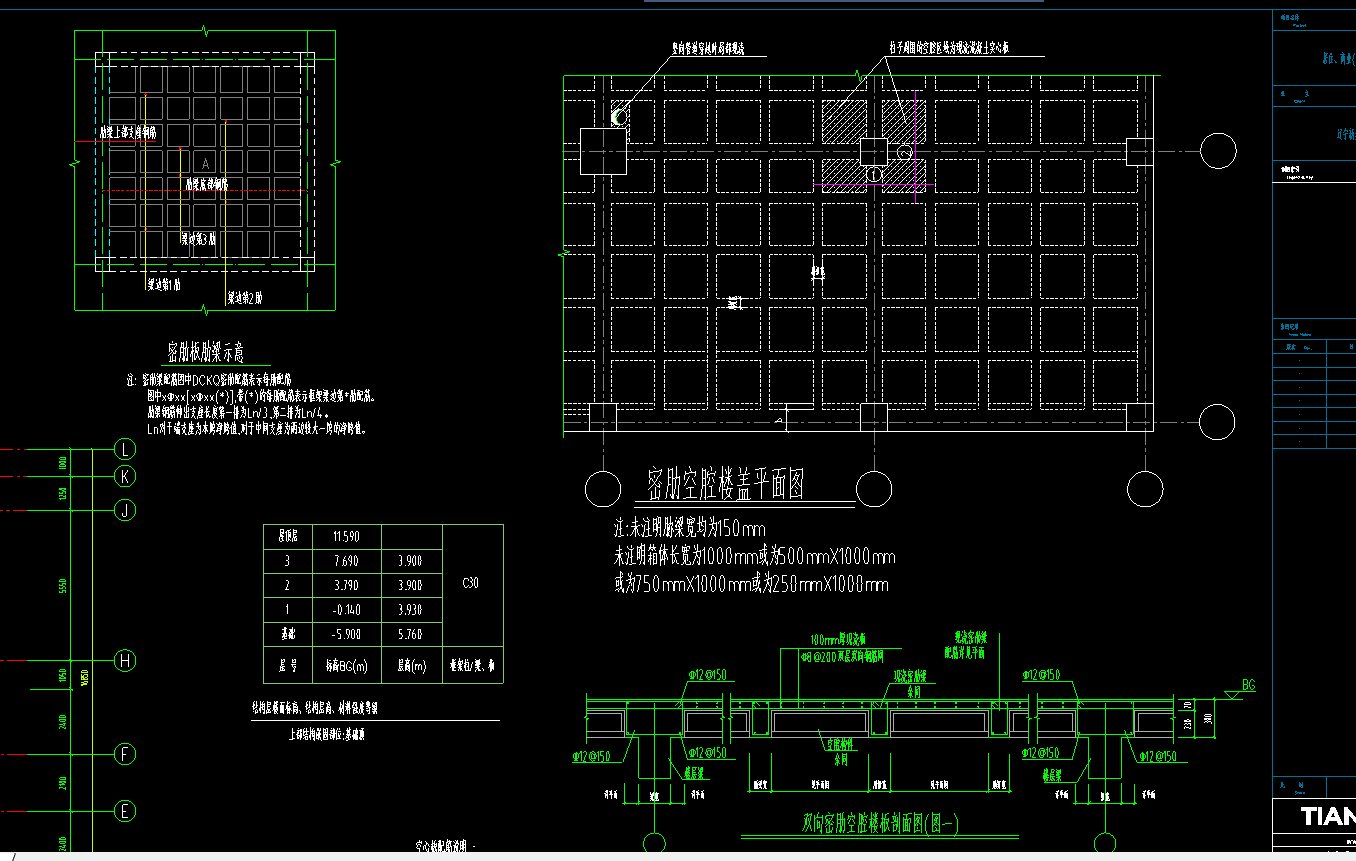Click the section title 双向密肋空腔楼板剖面图(图一)
1356x861 pixels.
(880, 824)
